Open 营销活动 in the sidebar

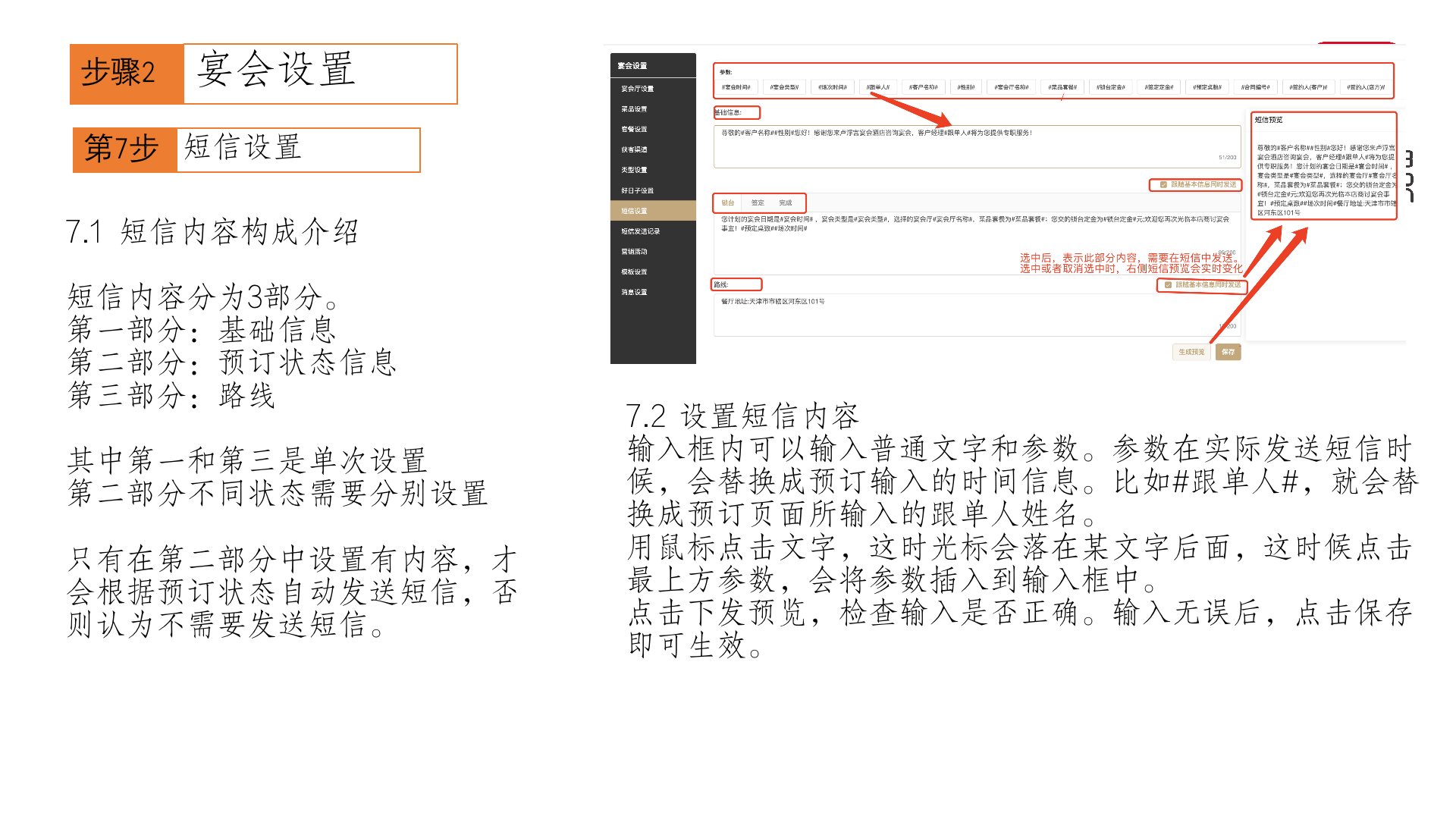[x=634, y=252]
